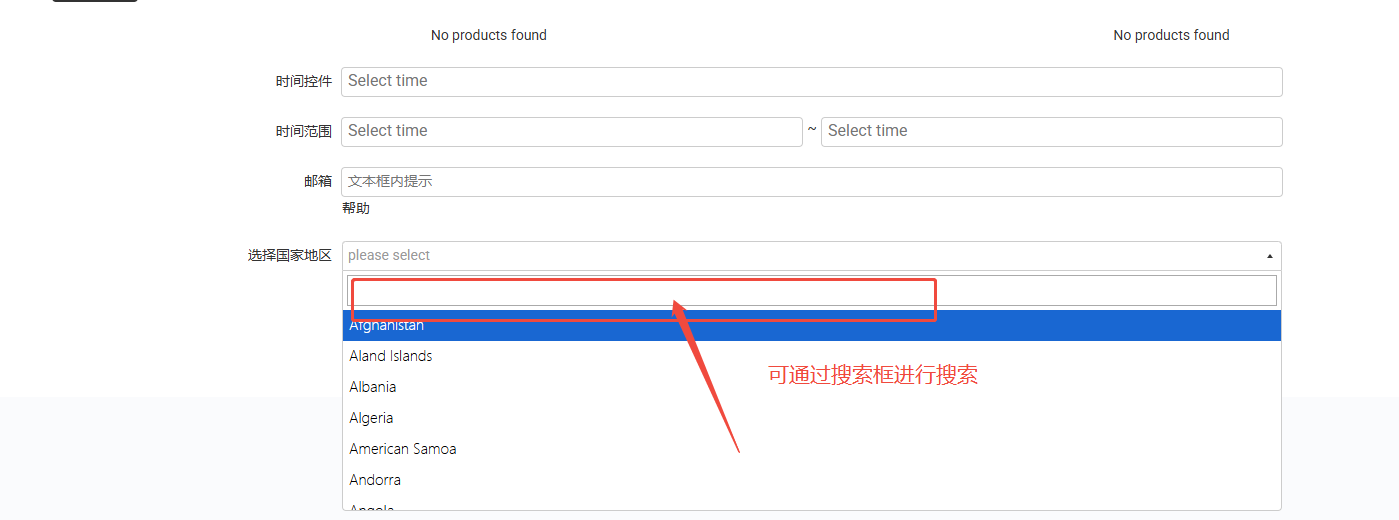Click the 时间控件 Select time field

tap(811, 82)
